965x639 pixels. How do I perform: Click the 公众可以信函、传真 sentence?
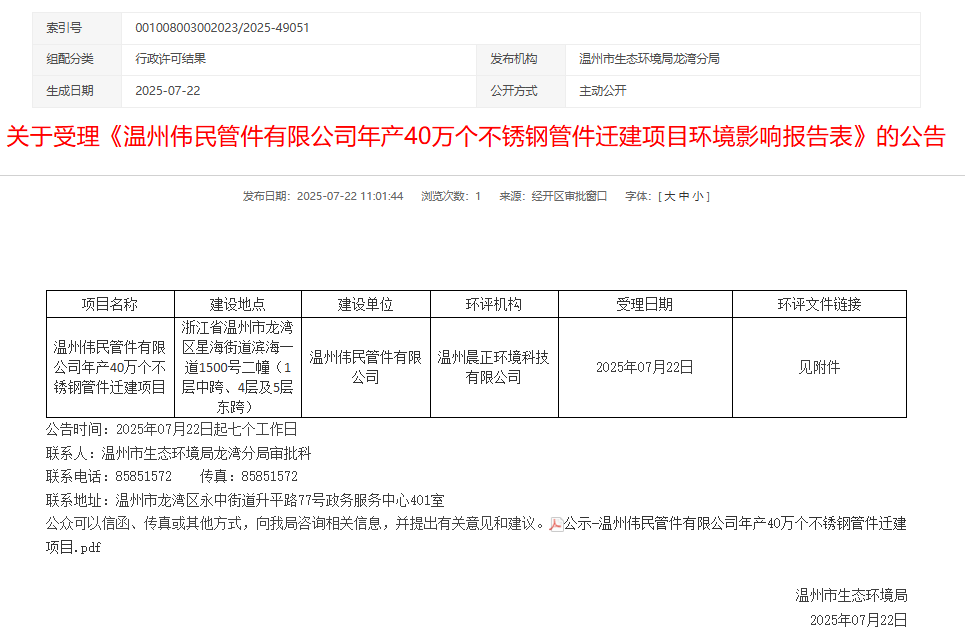click(296, 524)
